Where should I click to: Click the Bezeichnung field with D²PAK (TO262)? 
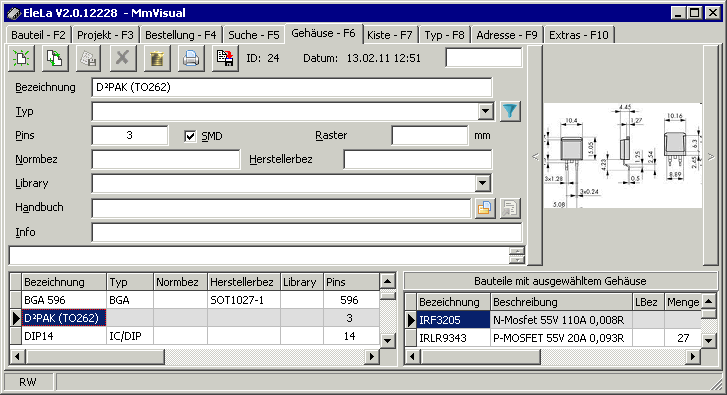click(x=292, y=87)
